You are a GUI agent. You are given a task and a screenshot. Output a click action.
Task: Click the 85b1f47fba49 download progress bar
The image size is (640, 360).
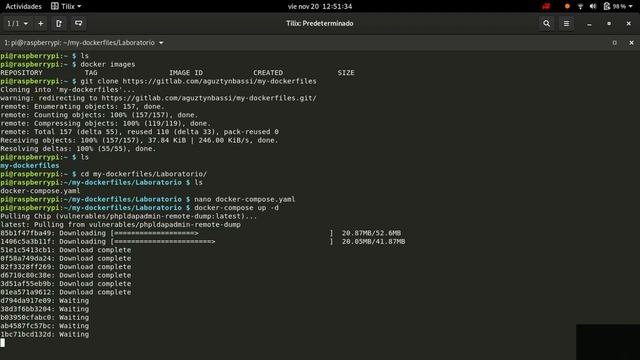point(222,233)
